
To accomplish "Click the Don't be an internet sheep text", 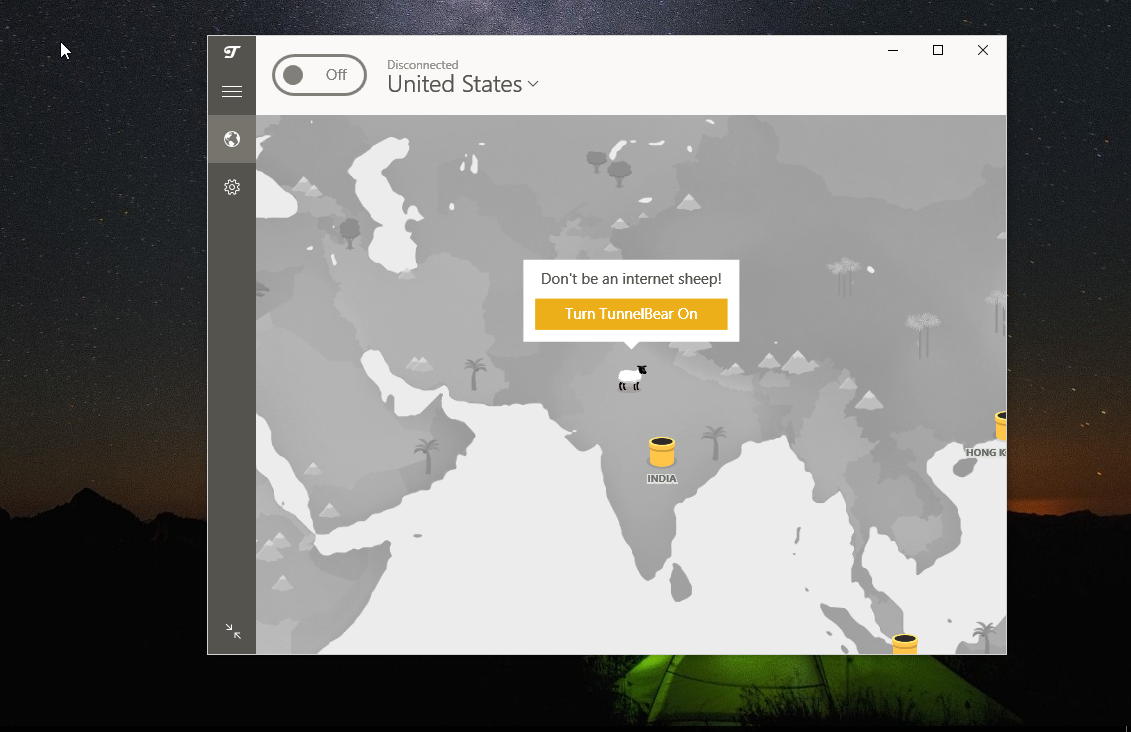I will pos(631,279).
